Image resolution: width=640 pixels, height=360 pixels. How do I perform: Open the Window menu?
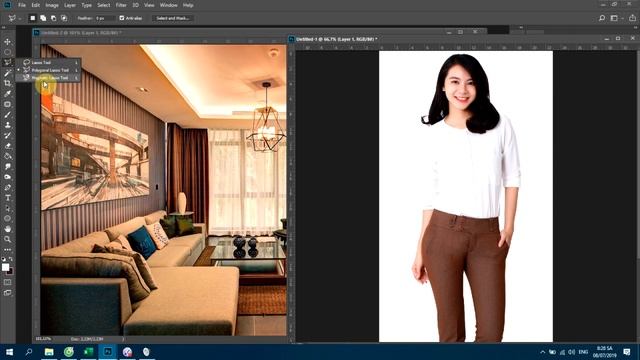click(168, 5)
